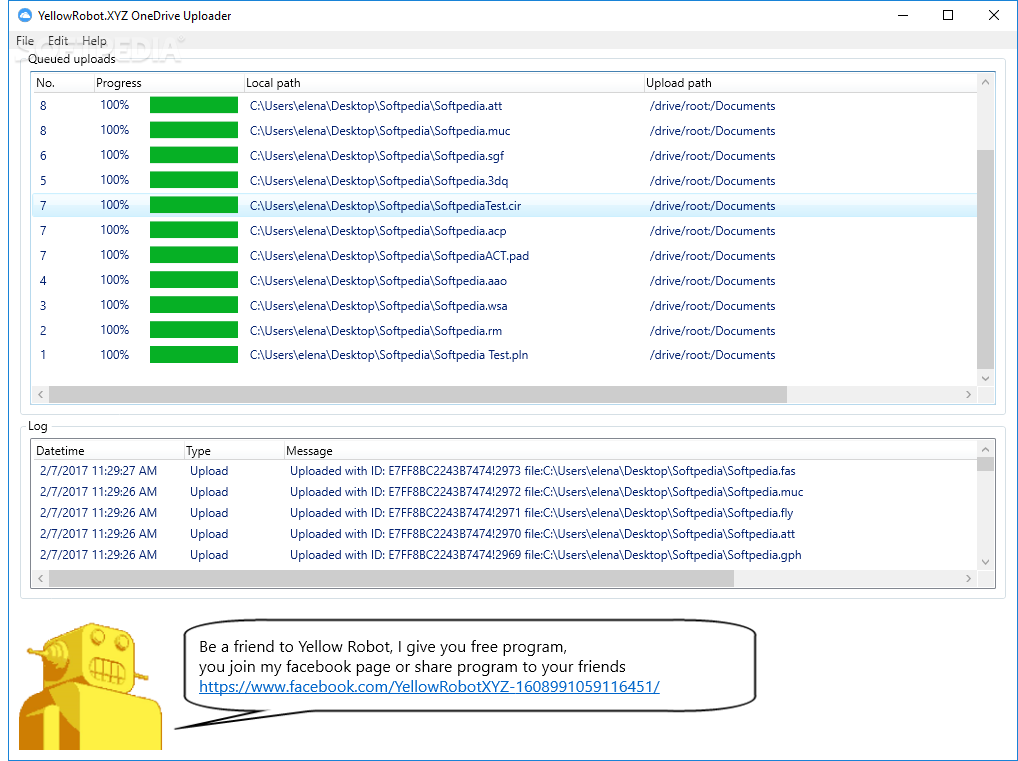
Task: Click queue list scroll up arrow
Action: tap(986, 82)
